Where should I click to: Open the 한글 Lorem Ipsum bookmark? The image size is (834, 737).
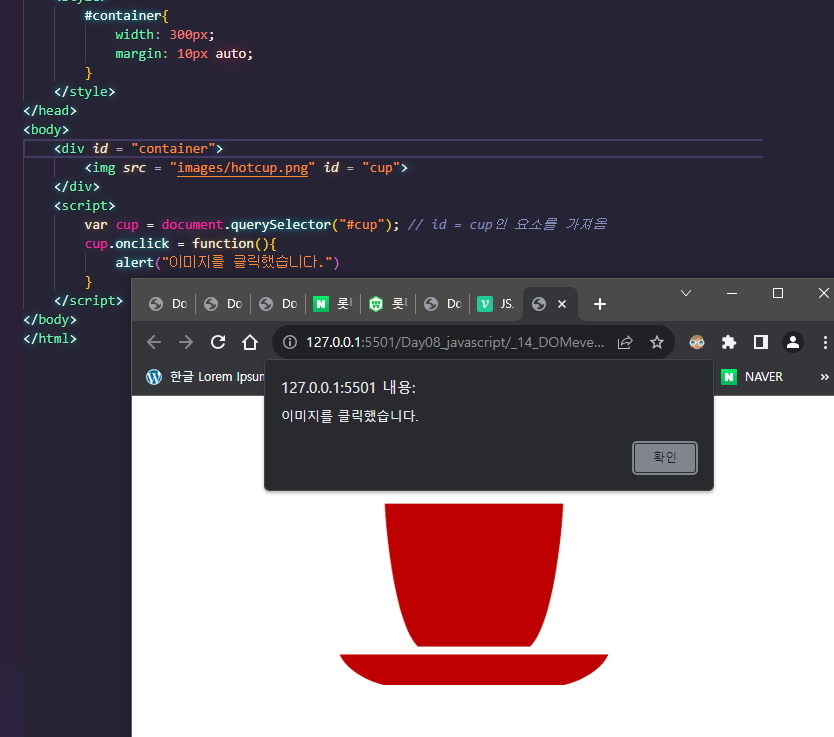point(205,376)
